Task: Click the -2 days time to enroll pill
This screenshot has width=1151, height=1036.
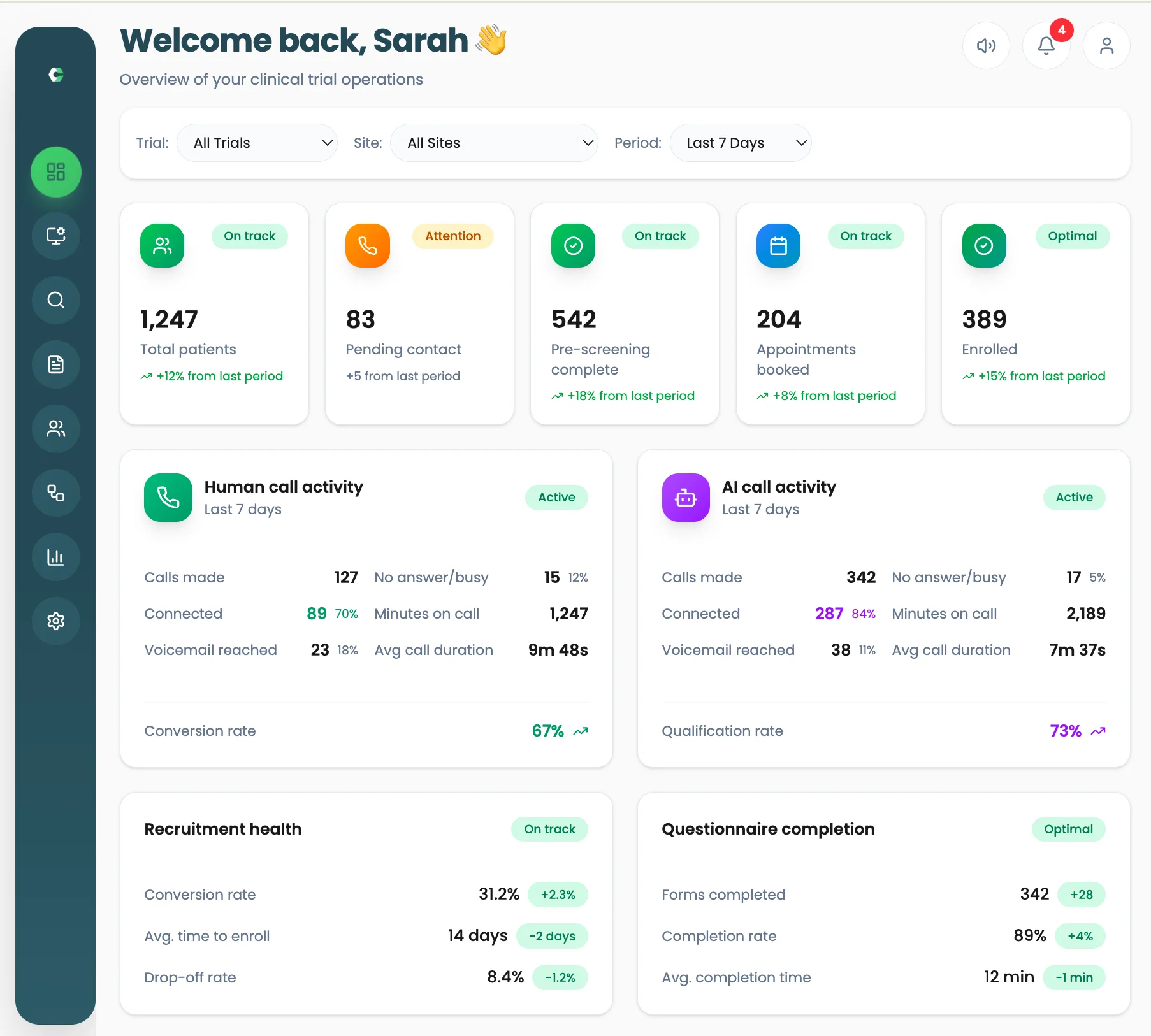Action: 552,937
